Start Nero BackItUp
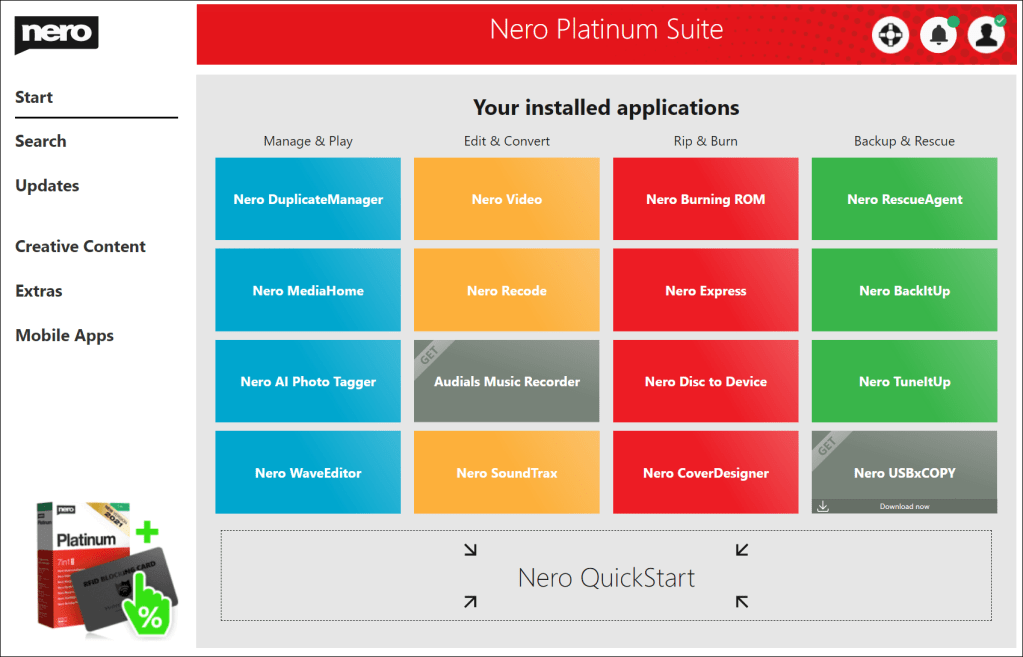This screenshot has width=1023, height=657. pyautogui.click(x=904, y=290)
